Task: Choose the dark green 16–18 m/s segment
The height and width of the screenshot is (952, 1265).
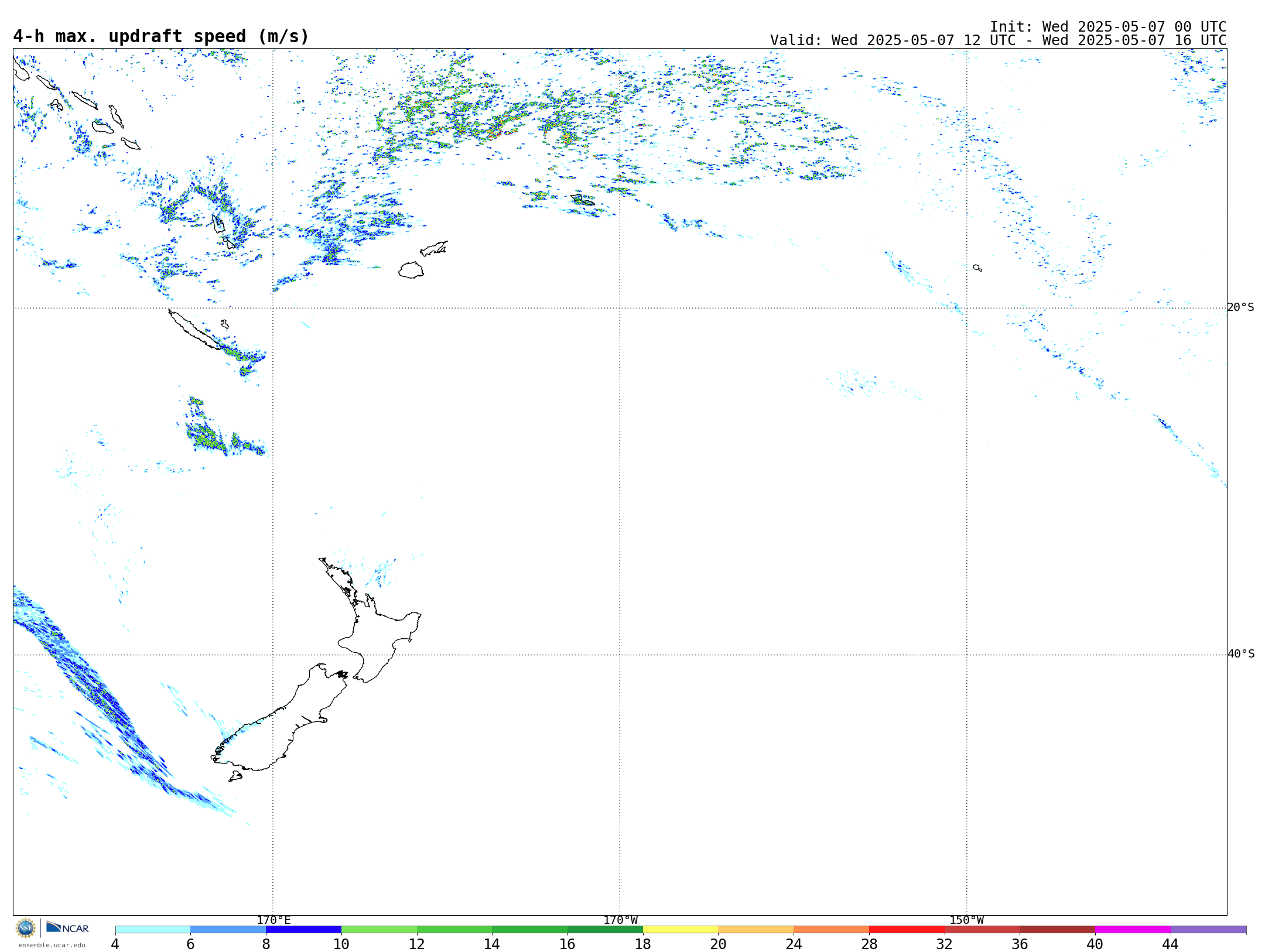Action: click(x=605, y=929)
